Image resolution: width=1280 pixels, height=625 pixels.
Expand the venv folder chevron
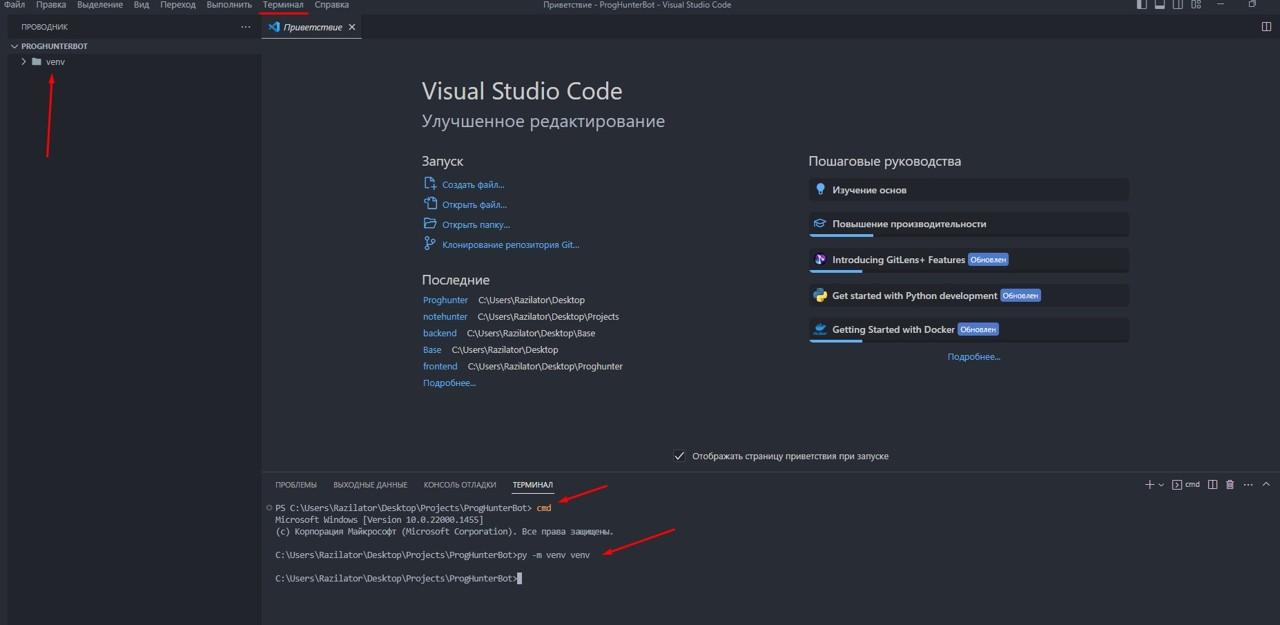(23, 62)
